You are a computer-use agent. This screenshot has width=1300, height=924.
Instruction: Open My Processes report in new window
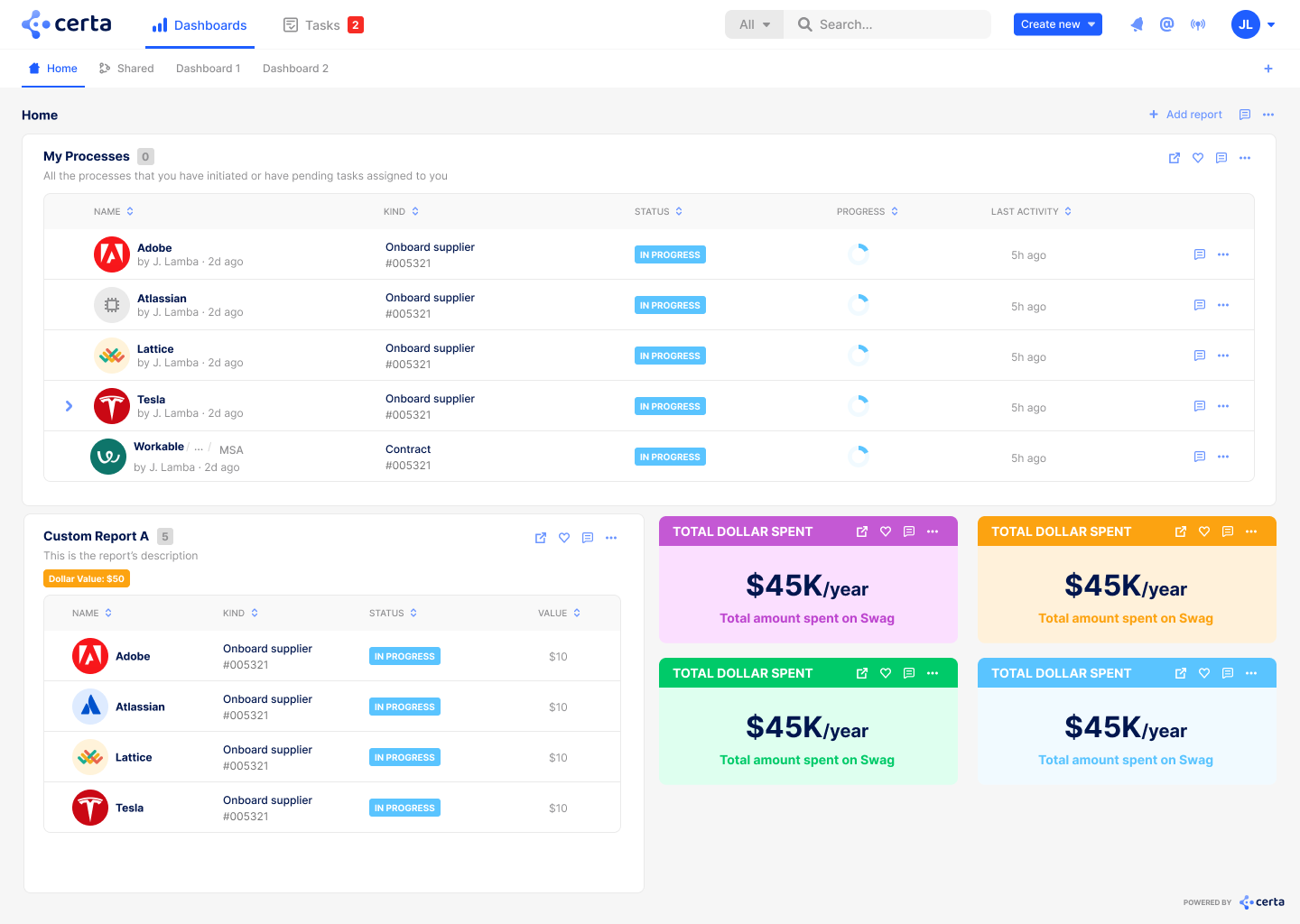coord(1175,158)
